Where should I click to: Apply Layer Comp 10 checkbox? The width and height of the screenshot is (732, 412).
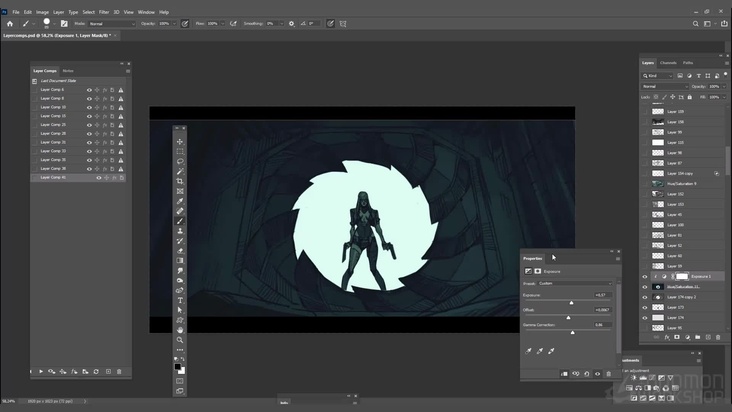pos(34,107)
